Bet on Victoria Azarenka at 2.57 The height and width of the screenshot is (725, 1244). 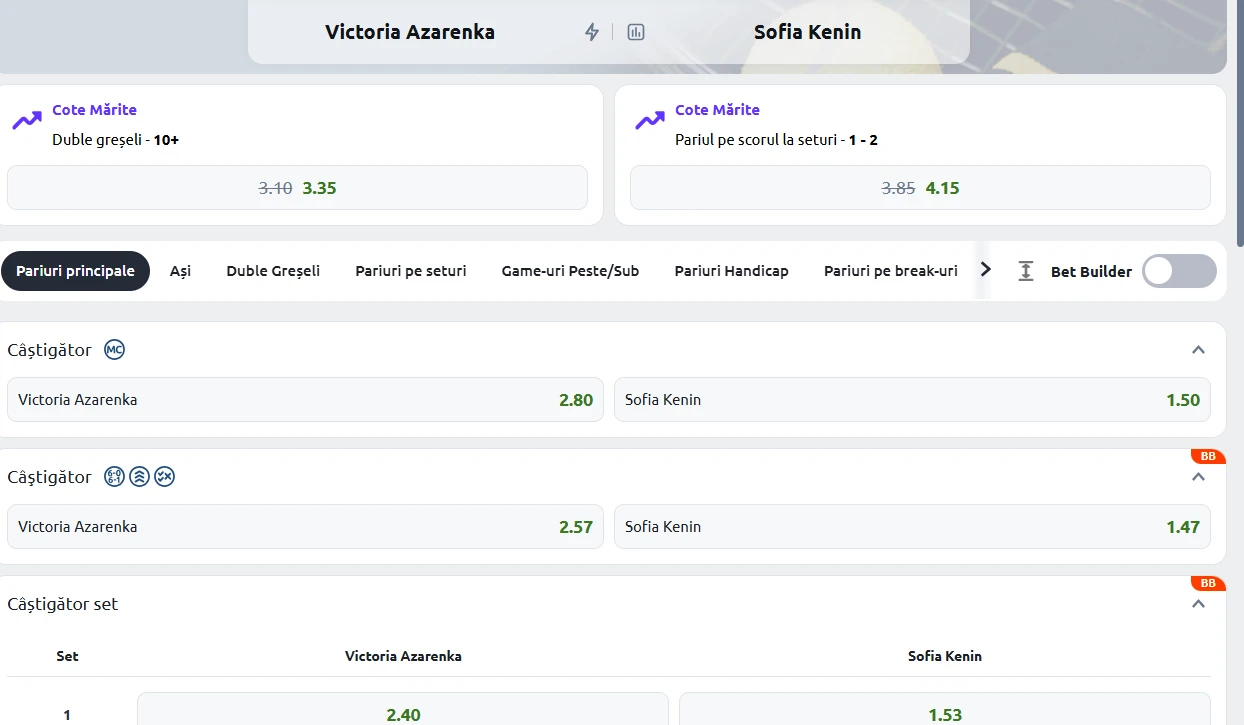click(305, 526)
